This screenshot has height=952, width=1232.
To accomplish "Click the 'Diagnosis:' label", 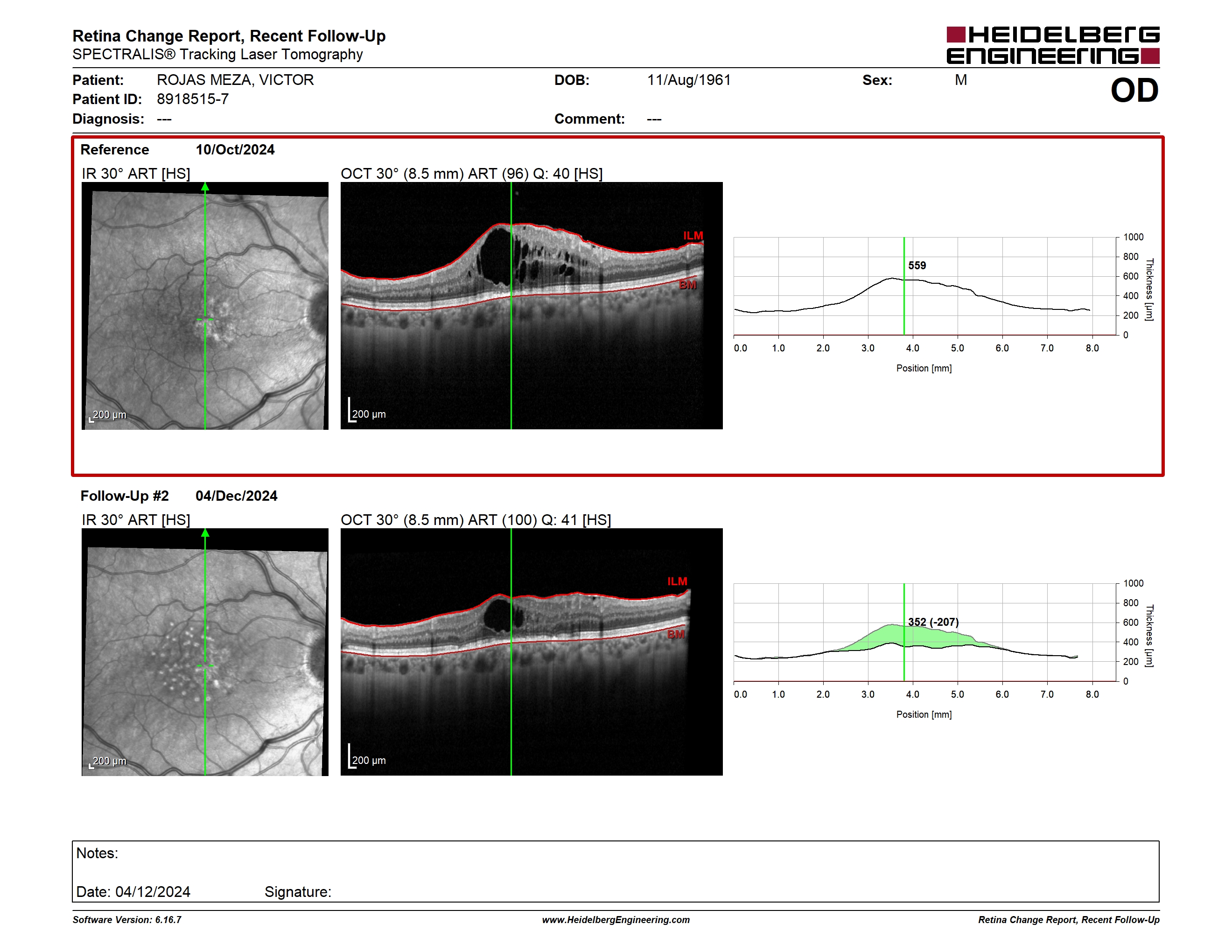I will pos(108,119).
